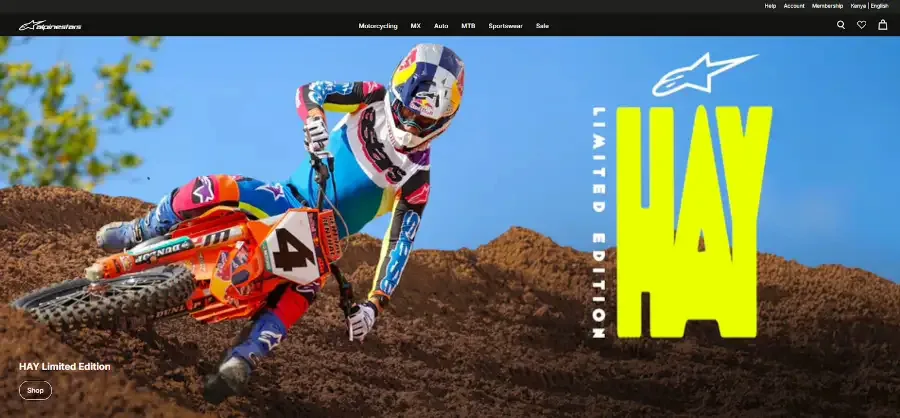
Task: Click the HAY Limited Edition hero banner
Action: (450, 227)
